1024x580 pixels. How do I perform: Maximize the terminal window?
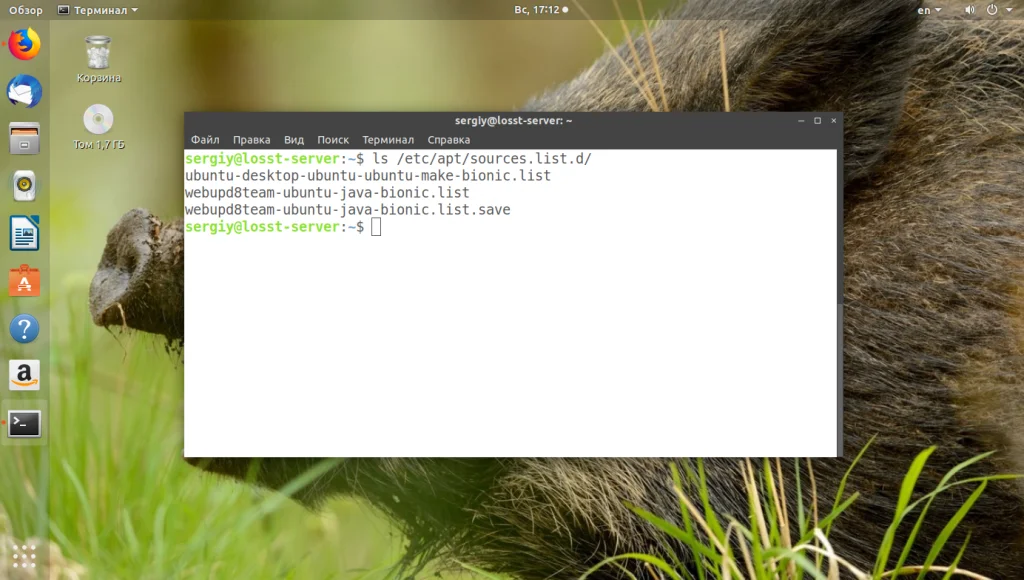click(x=818, y=121)
